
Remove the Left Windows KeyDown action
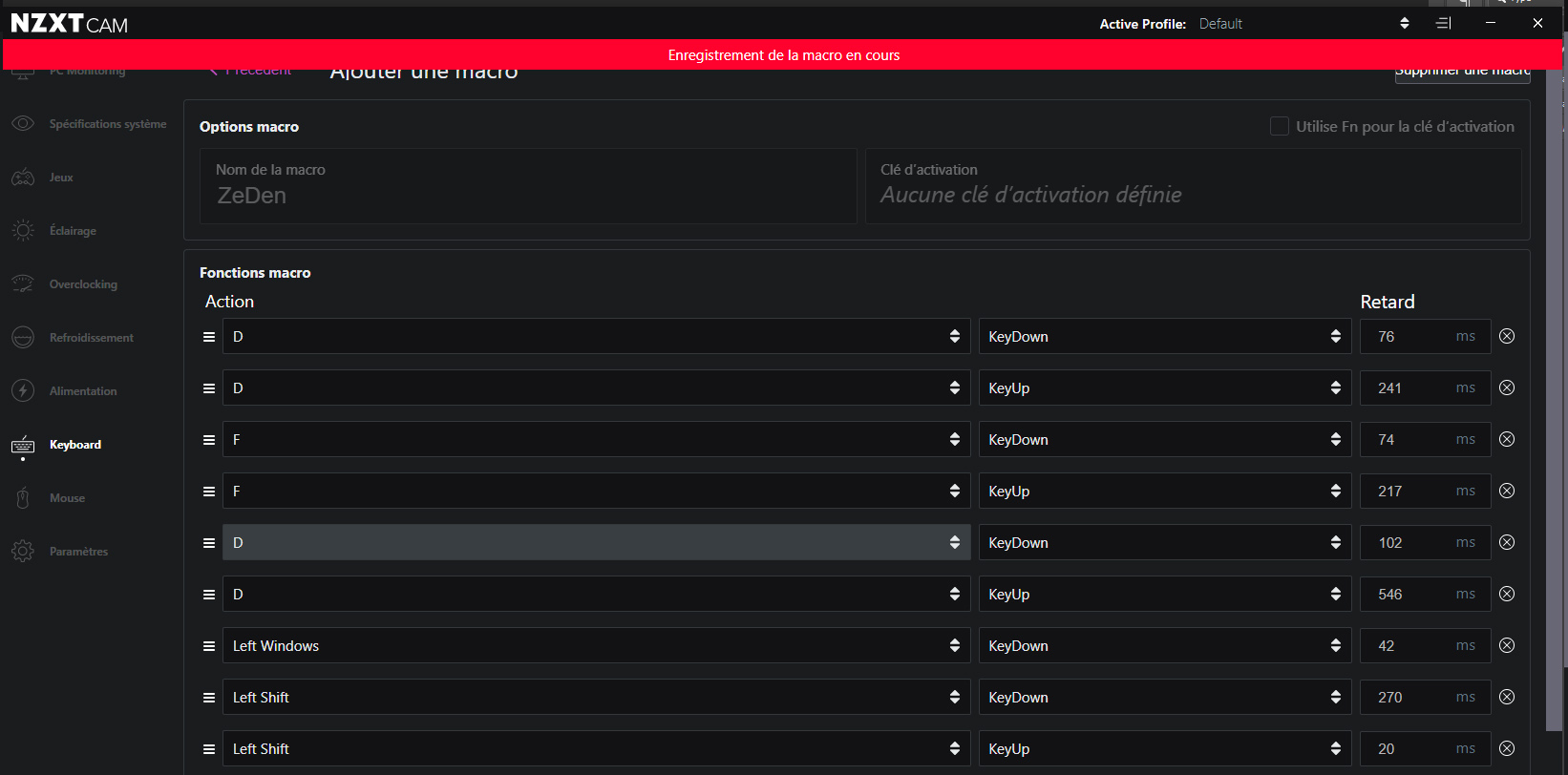(x=1507, y=645)
